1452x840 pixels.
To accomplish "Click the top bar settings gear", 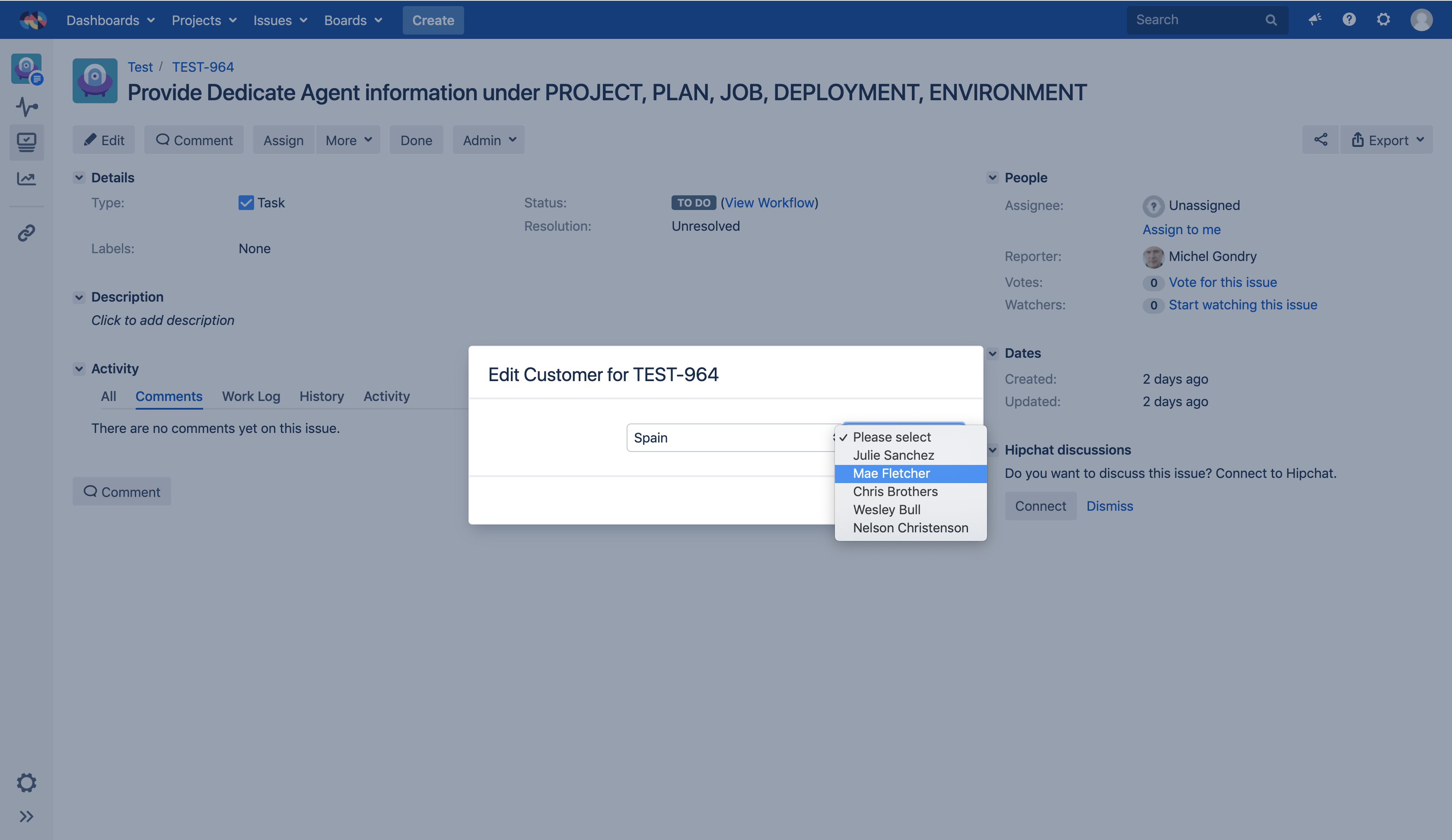I will (1383, 19).
